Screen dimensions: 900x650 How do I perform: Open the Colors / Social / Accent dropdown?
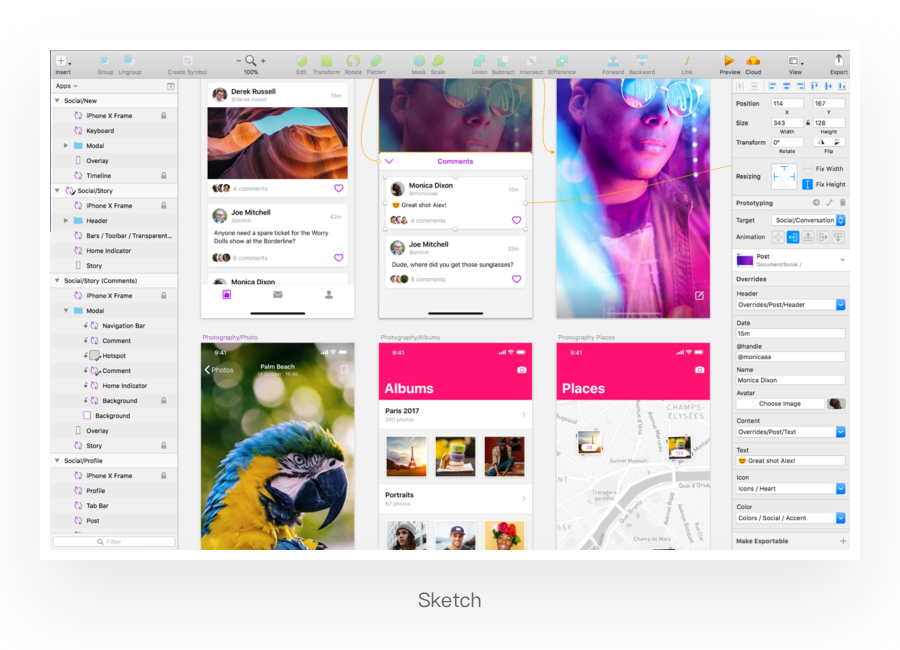pos(790,518)
